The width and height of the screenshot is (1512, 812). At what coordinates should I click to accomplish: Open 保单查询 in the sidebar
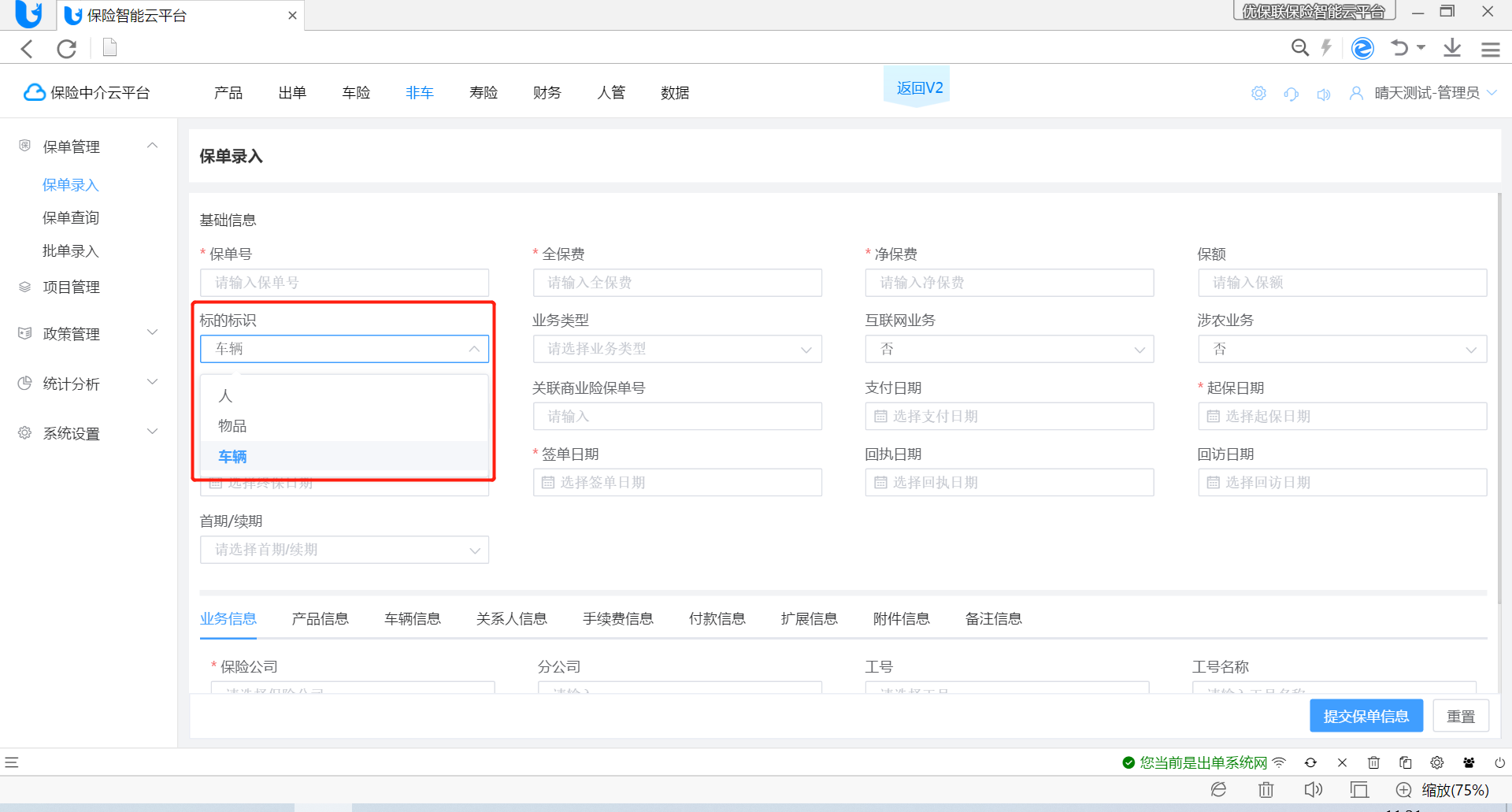pyautogui.click(x=71, y=218)
